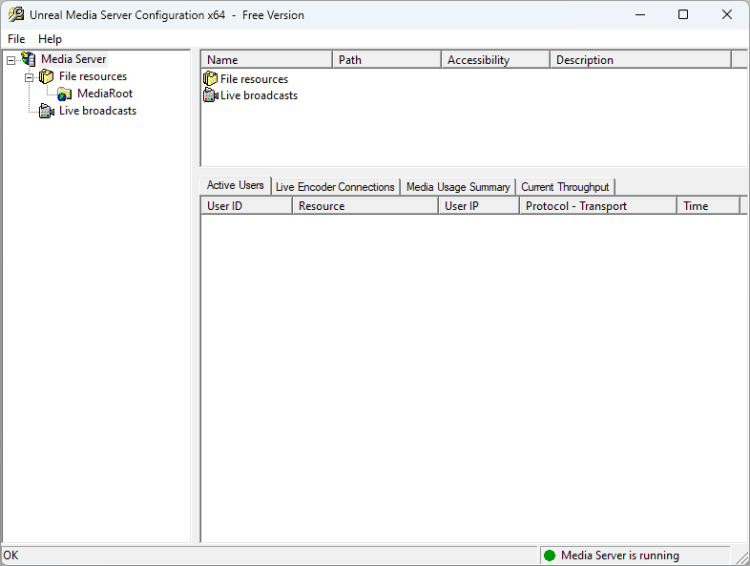
Task: Select Media Server label in tree
Action: coord(74,59)
